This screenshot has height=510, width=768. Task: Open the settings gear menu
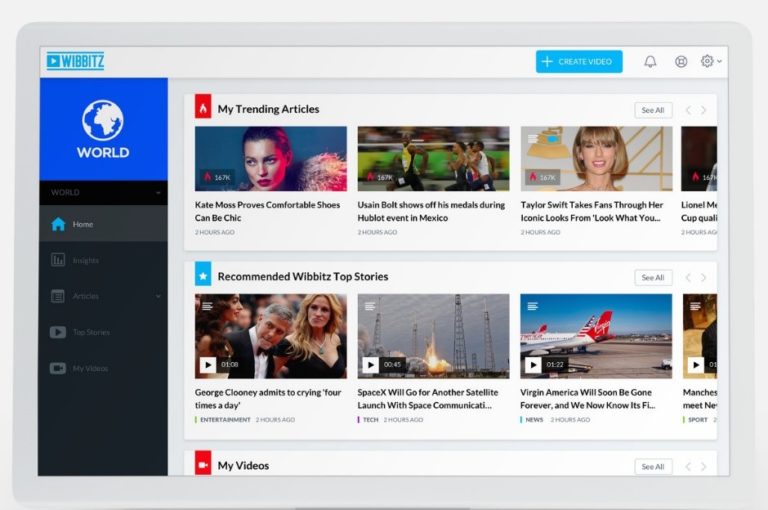point(711,61)
